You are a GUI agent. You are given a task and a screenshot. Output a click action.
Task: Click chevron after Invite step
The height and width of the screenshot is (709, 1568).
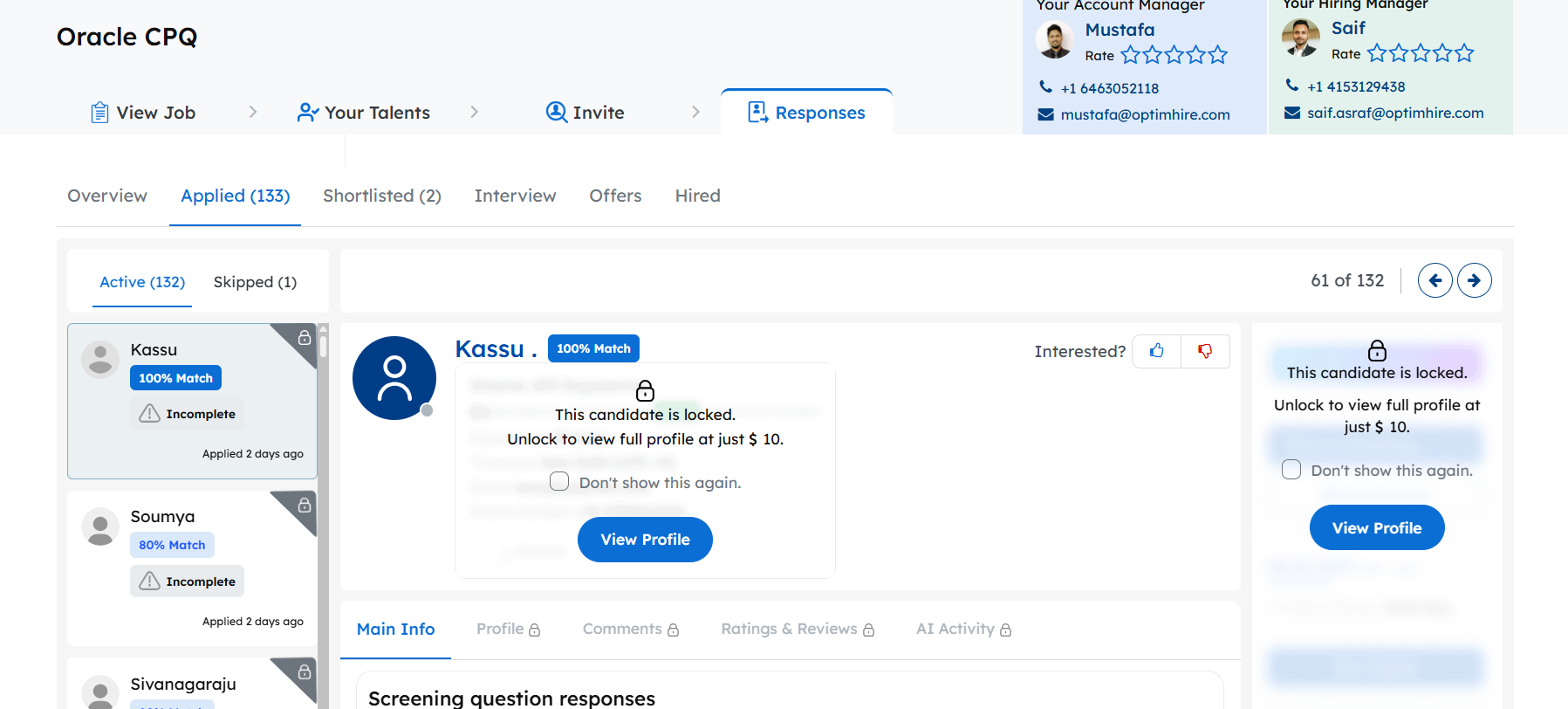point(695,112)
